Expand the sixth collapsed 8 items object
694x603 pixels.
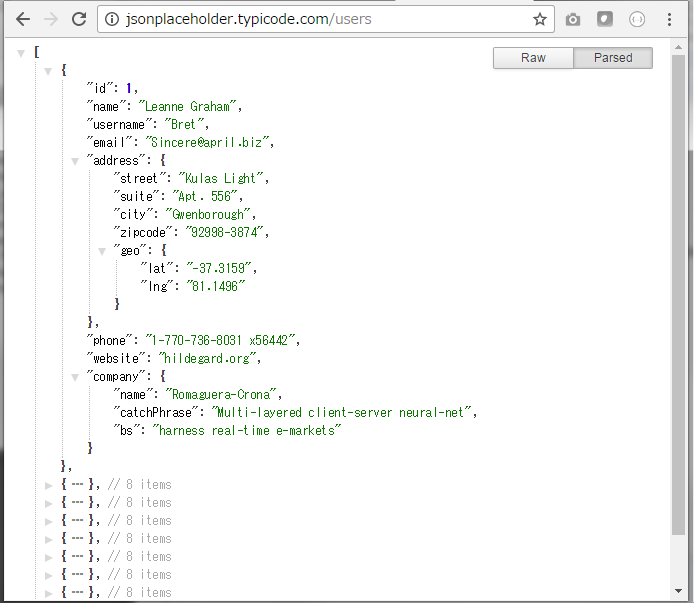pos(48,575)
